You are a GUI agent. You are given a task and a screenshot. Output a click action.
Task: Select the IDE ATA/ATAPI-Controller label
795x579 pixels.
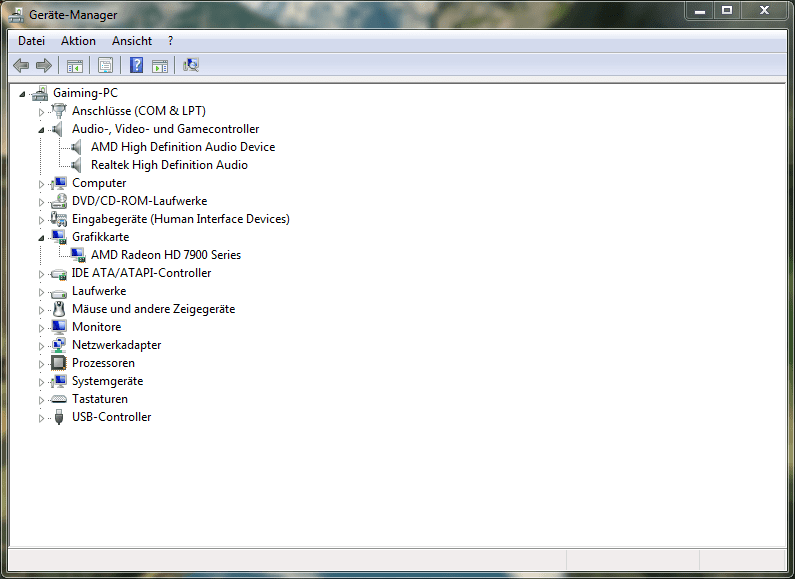tap(141, 273)
